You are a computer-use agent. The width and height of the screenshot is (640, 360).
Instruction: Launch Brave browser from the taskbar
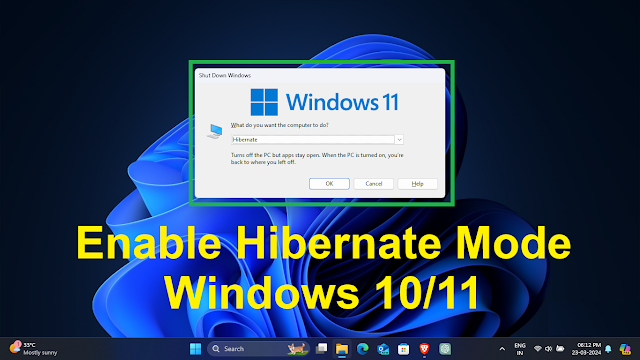point(424,349)
